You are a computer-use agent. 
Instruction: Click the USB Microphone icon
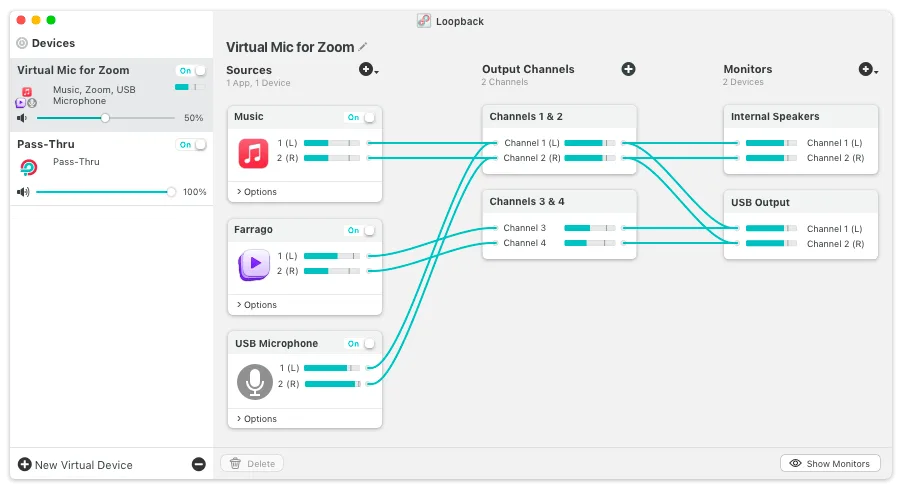tap(255, 382)
